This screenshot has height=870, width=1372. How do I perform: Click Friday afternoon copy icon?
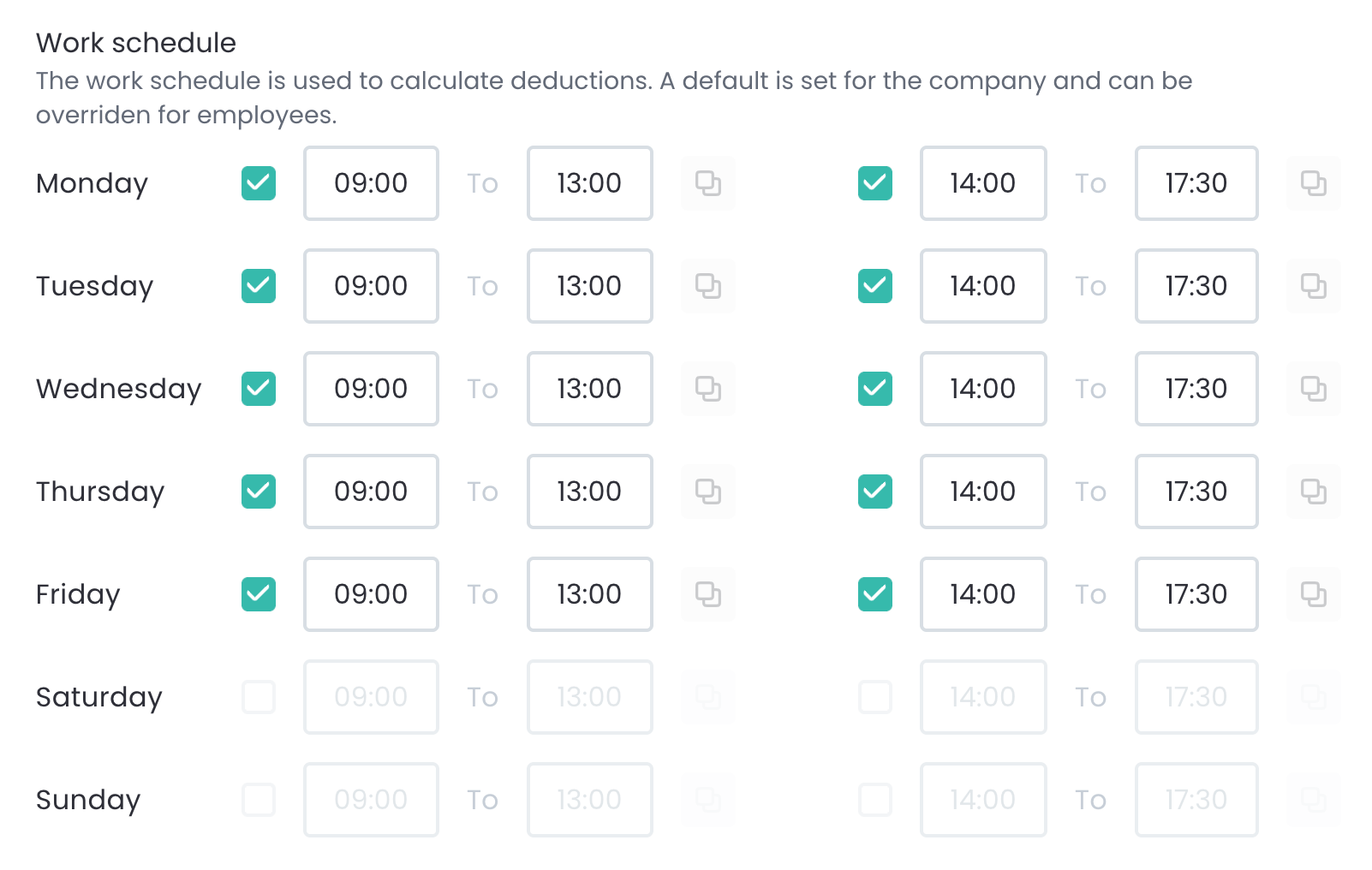tap(1314, 594)
